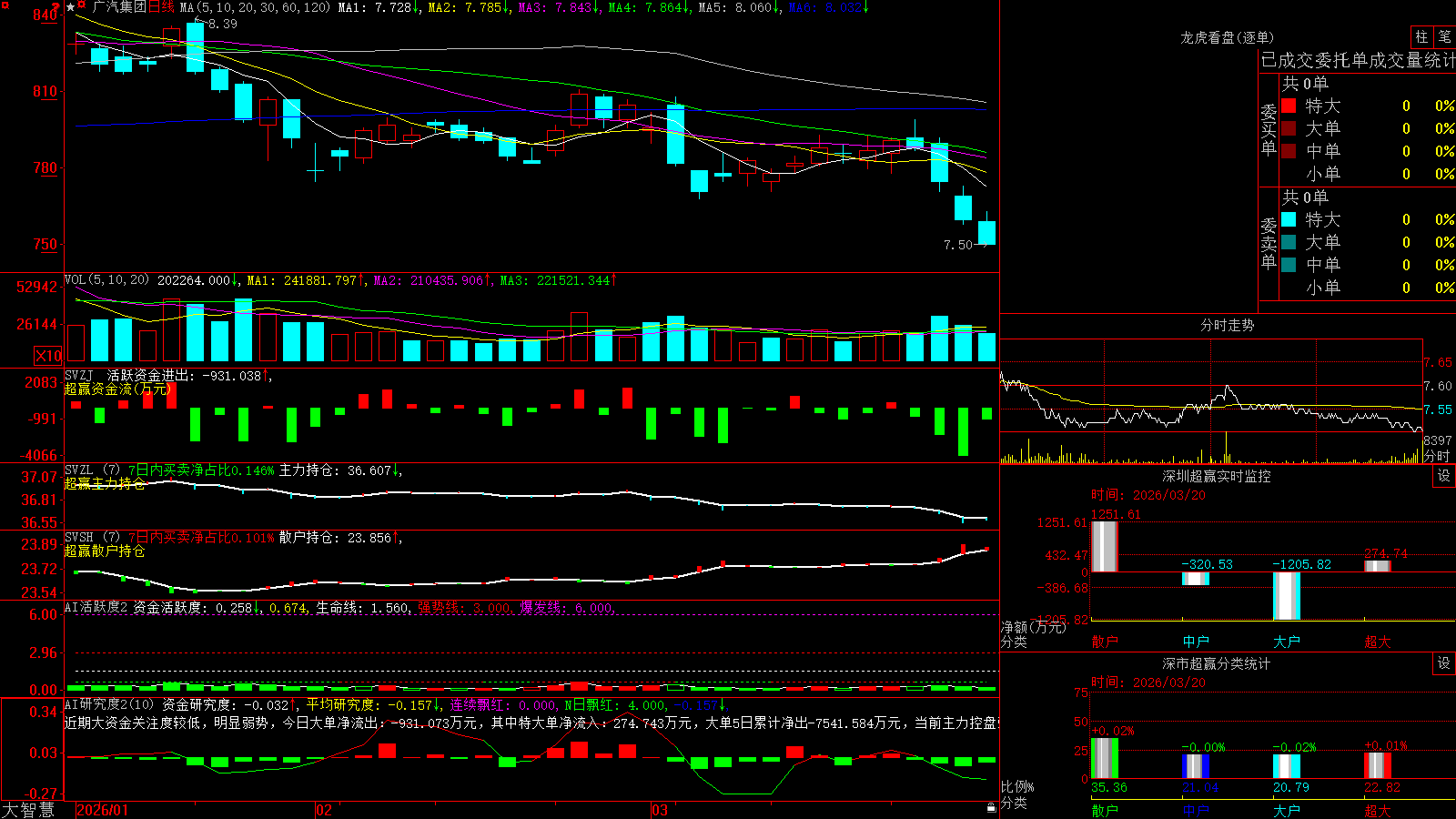Image resolution: width=1456 pixels, height=819 pixels.
Task: Click dark red 中单 swatch in 委买单
Action: pos(1289,150)
